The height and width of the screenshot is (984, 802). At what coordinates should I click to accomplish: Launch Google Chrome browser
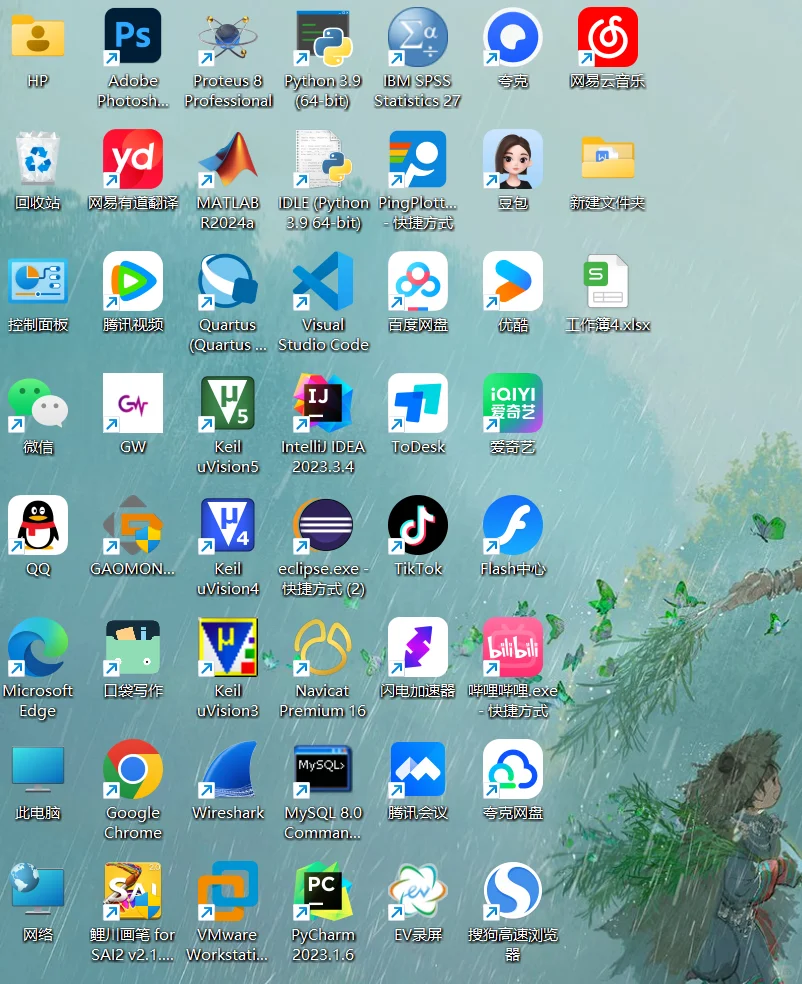point(132,769)
